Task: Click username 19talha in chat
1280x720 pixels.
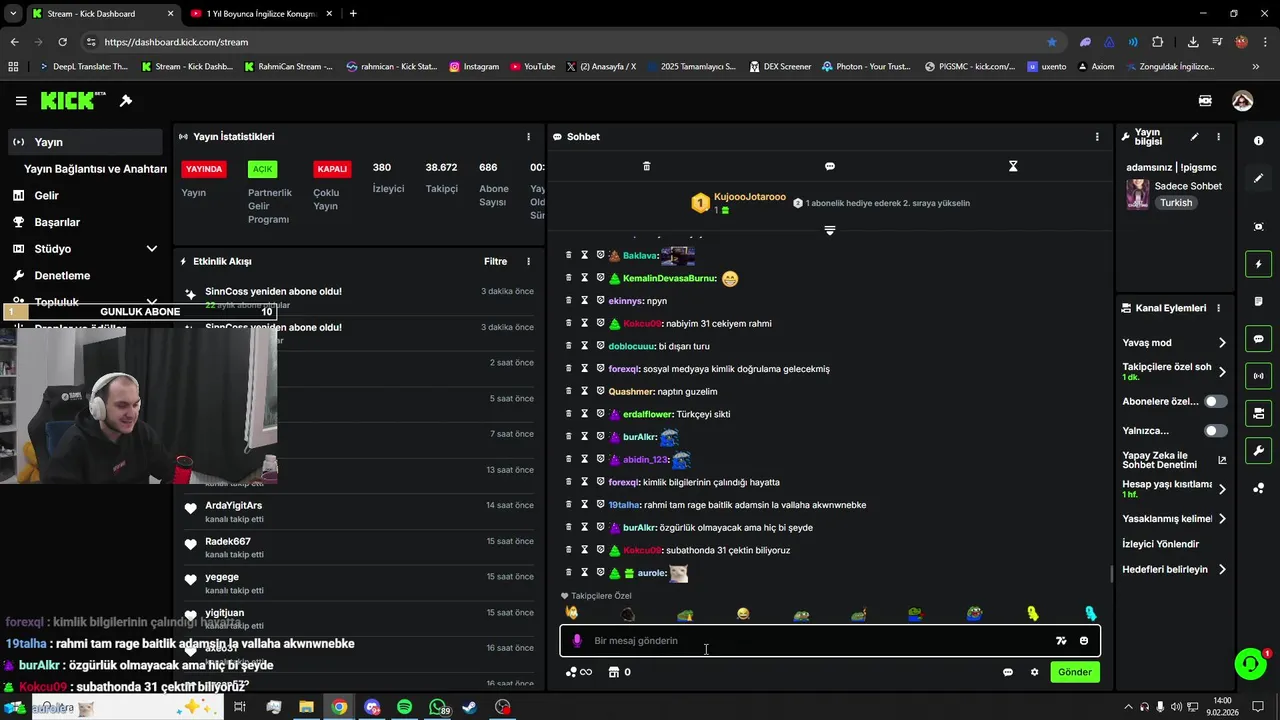Action: pyautogui.click(x=624, y=505)
